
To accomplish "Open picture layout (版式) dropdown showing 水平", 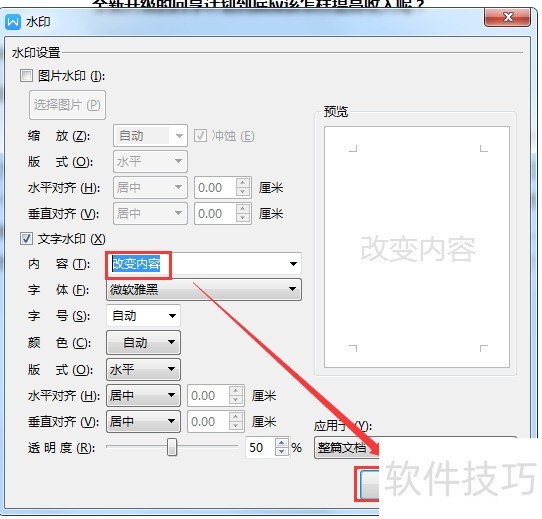I will [150, 161].
